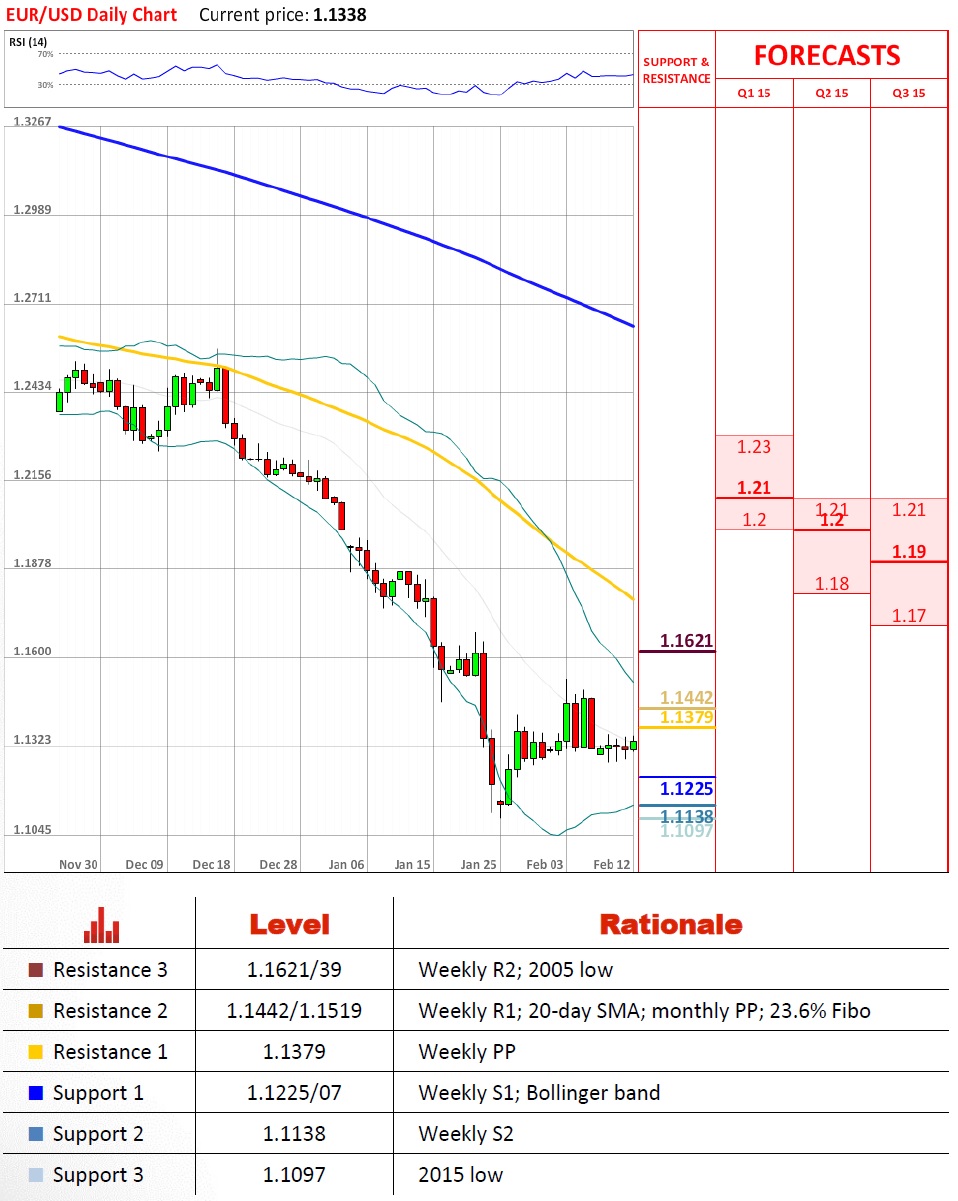Click the Support 2 steel blue swatch

pos(37,1134)
